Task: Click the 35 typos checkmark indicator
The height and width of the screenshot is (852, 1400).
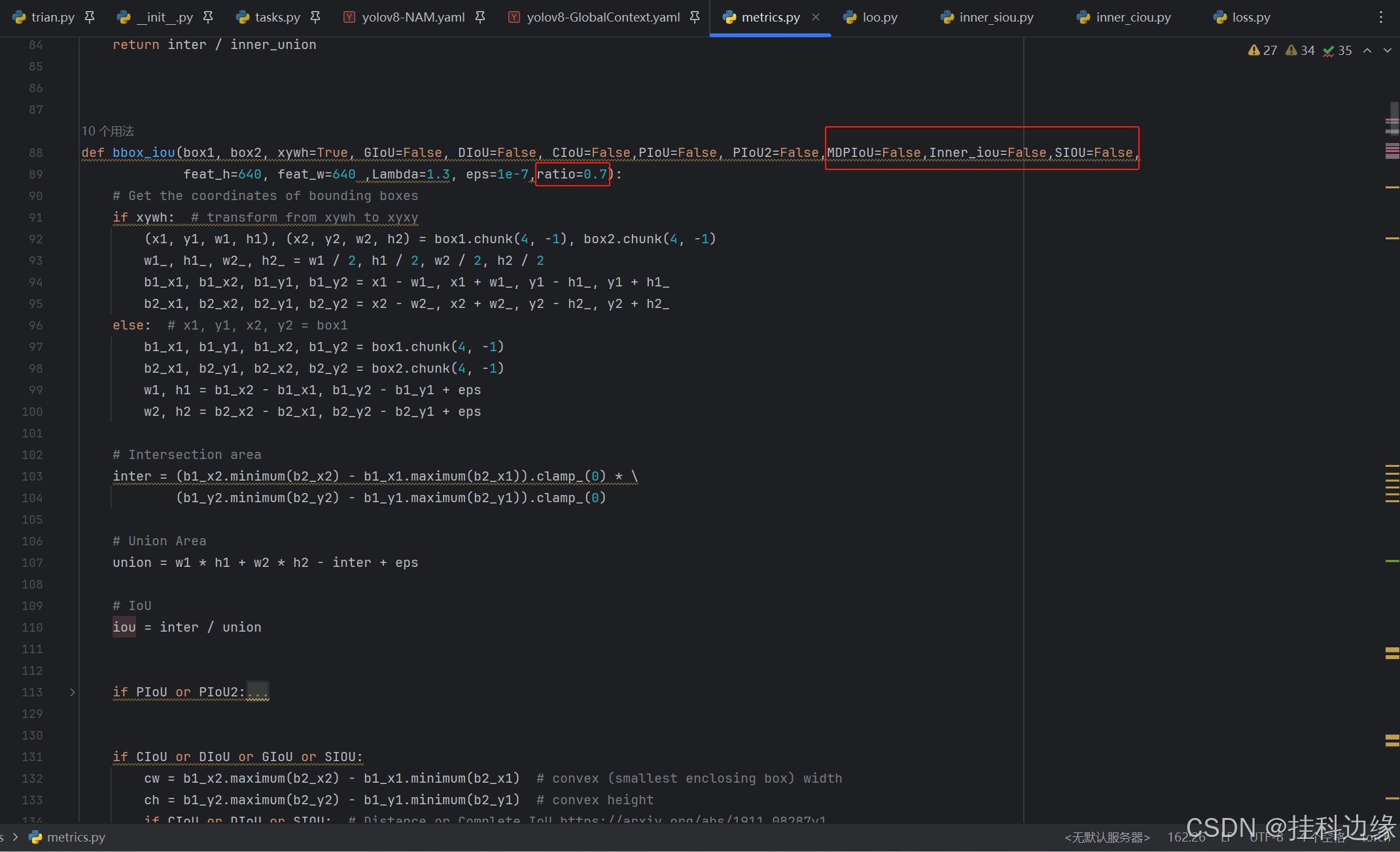Action: tap(1337, 50)
